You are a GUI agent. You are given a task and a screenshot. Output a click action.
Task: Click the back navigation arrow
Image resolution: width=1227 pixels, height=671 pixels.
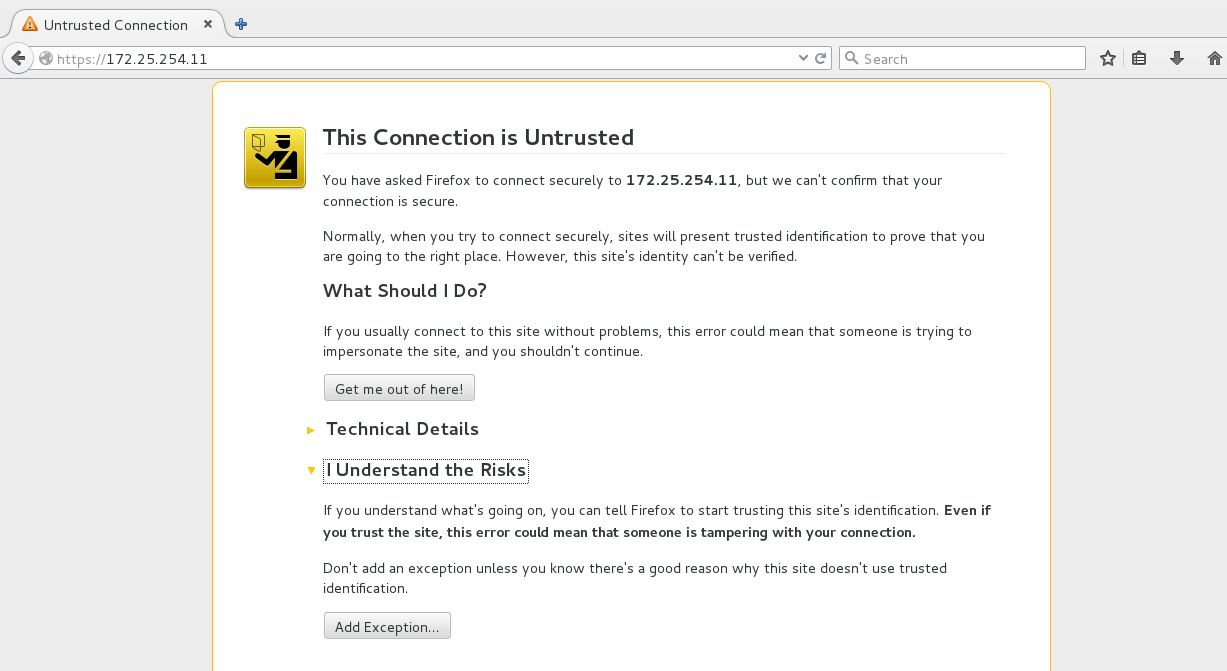17,58
